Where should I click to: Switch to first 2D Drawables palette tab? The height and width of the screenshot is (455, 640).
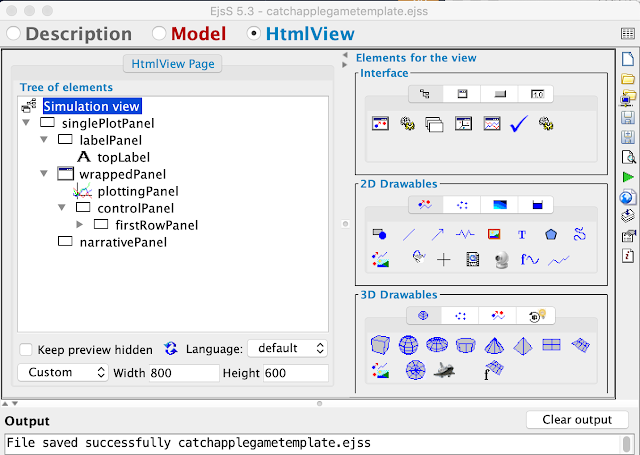[425, 205]
